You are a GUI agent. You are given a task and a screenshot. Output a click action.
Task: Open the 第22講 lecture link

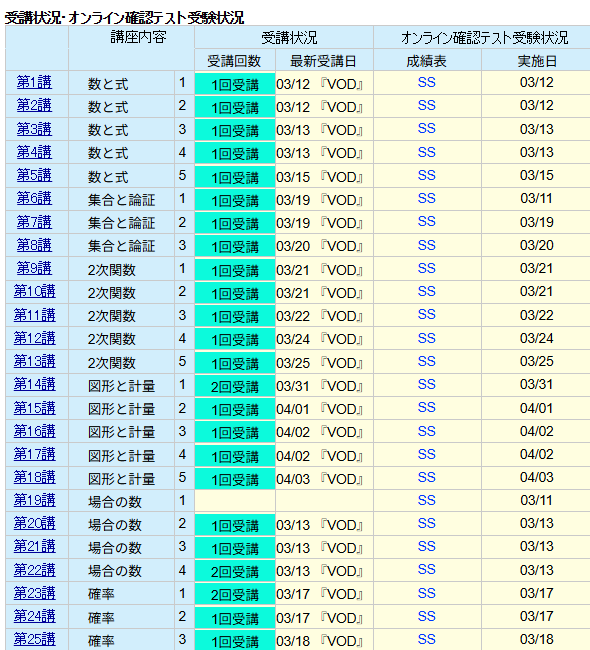[34, 570]
